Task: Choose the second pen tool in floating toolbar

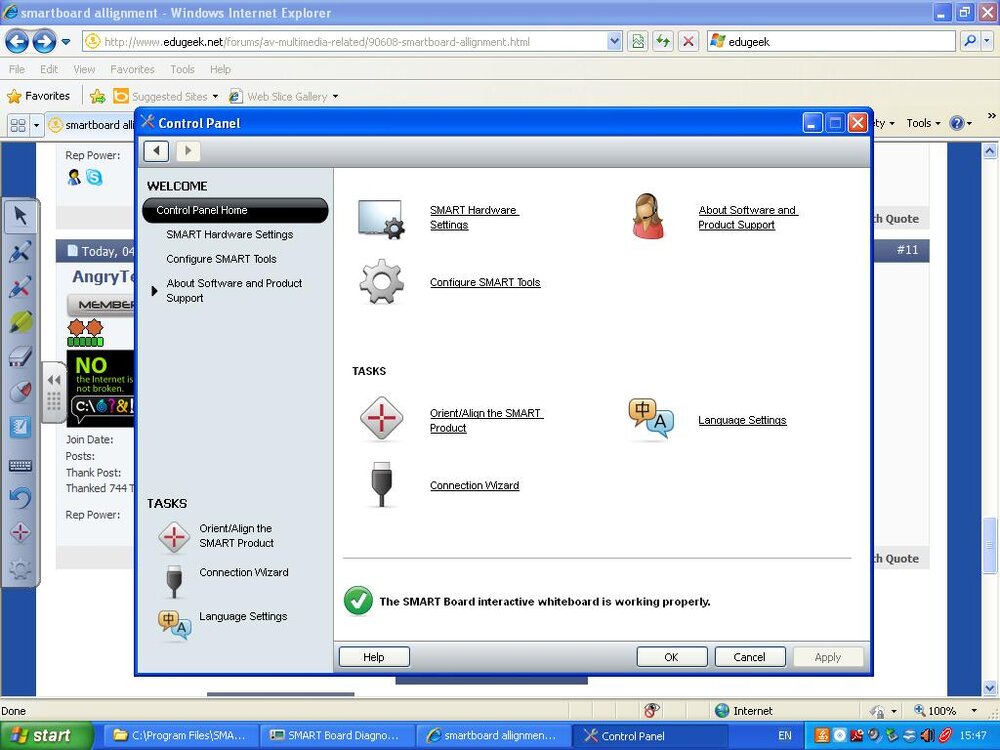Action: (20, 286)
